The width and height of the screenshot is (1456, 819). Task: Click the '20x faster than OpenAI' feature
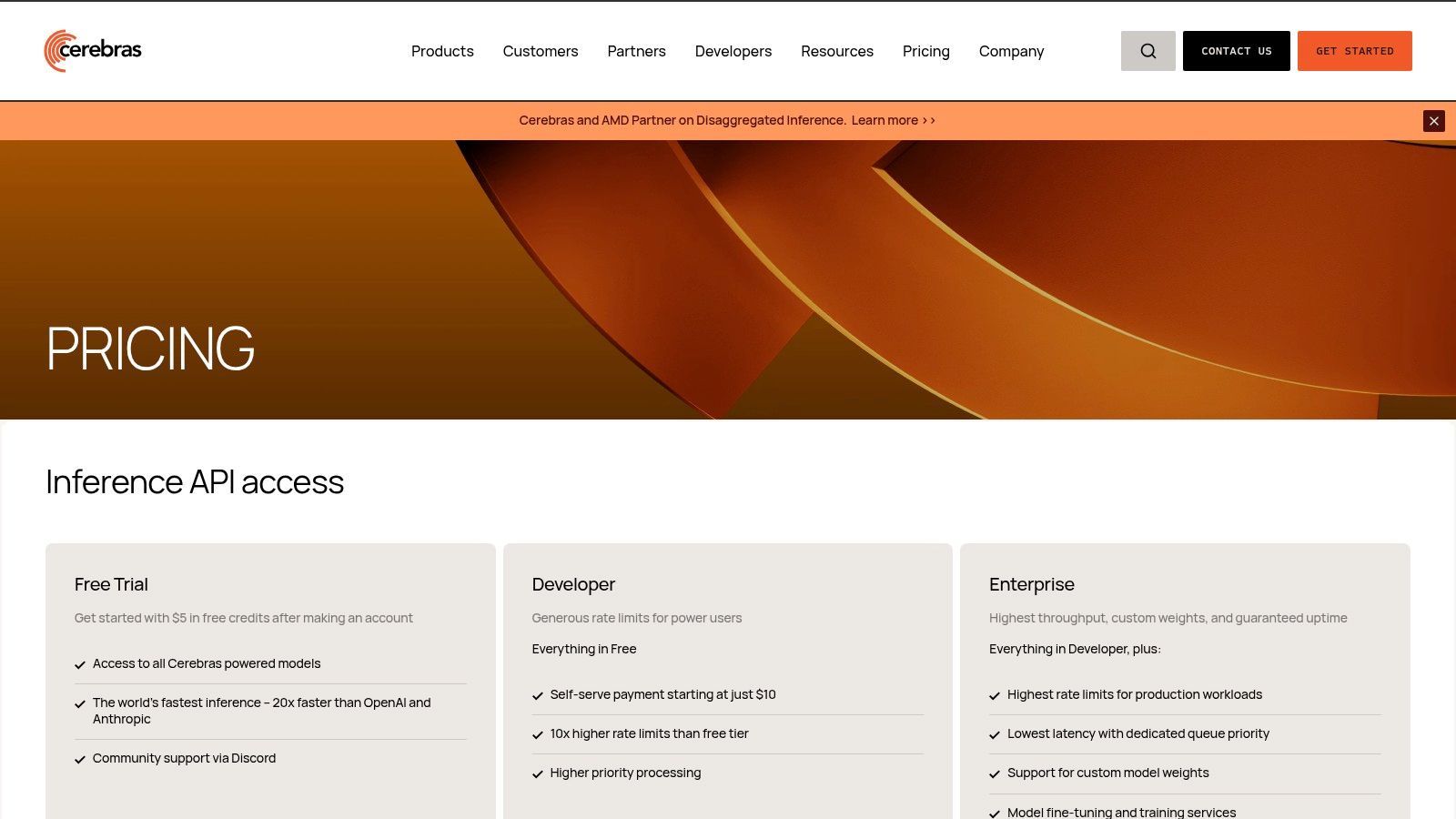point(262,711)
